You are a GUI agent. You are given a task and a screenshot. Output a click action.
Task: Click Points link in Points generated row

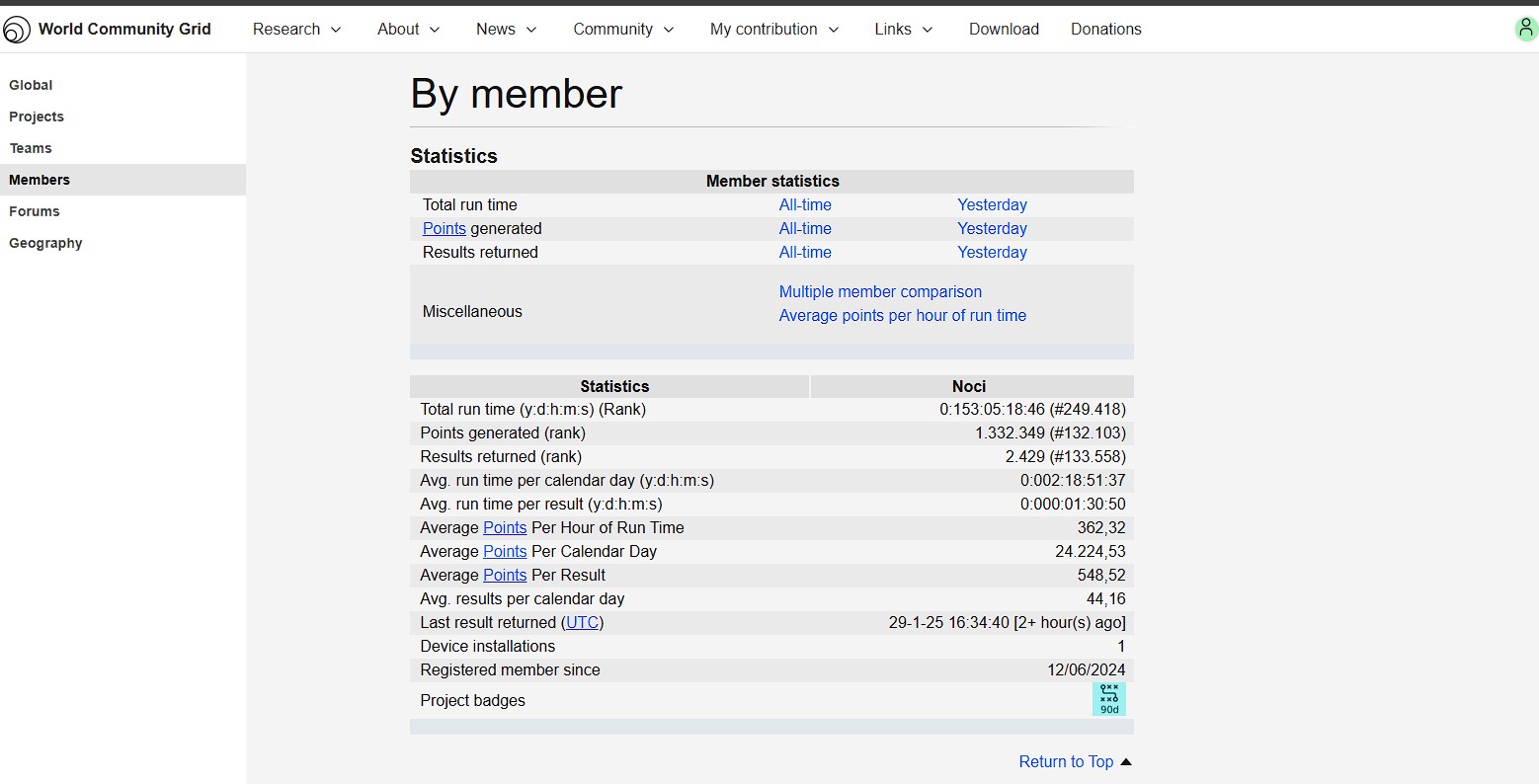coord(445,228)
